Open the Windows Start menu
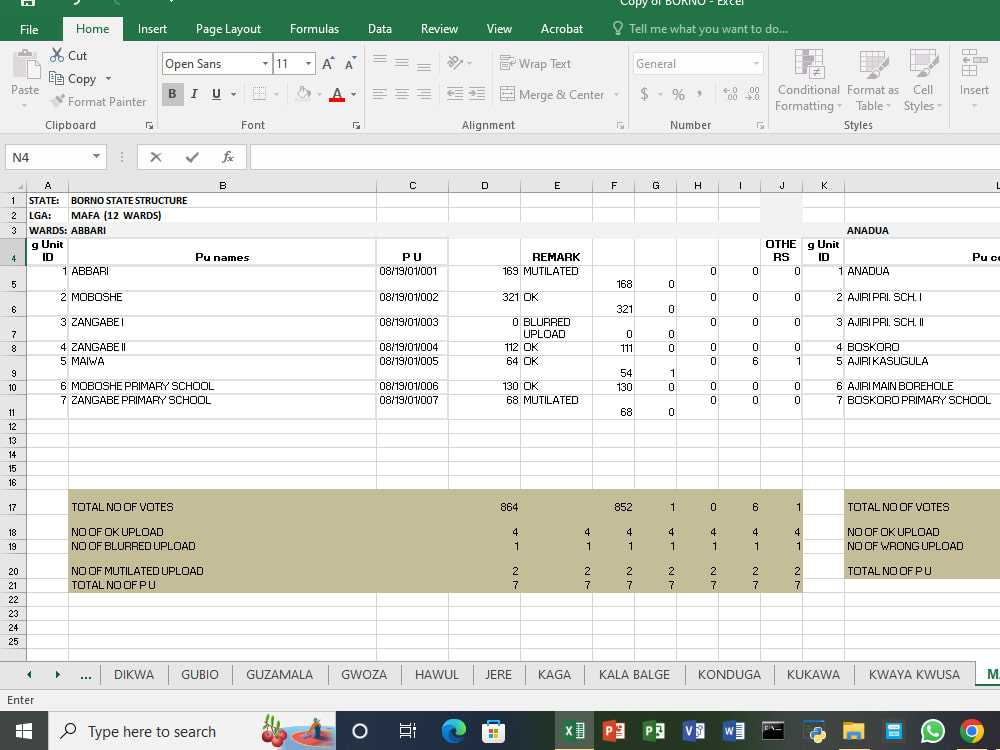The height and width of the screenshot is (750, 1000). (x=24, y=731)
